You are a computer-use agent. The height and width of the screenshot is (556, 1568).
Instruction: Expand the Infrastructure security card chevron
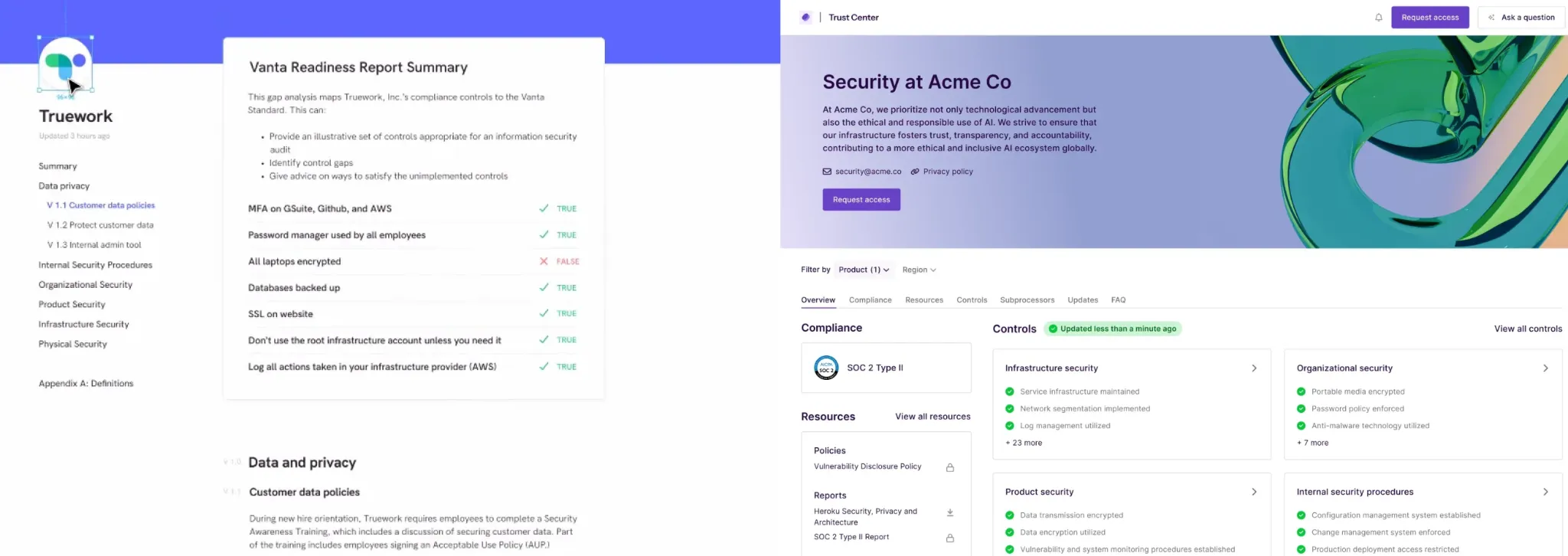pyautogui.click(x=1254, y=368)
